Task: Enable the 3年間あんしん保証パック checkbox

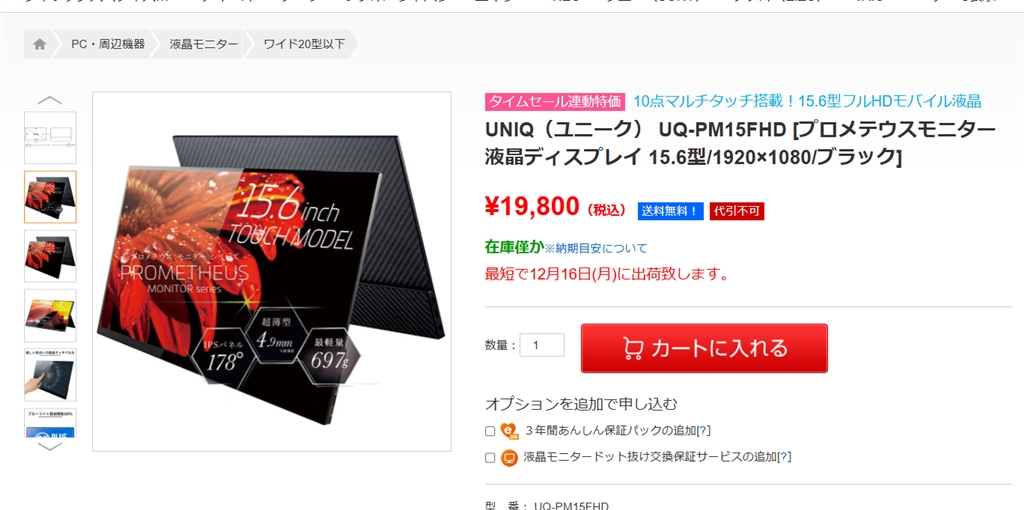Action: click(x=490, y=431)
